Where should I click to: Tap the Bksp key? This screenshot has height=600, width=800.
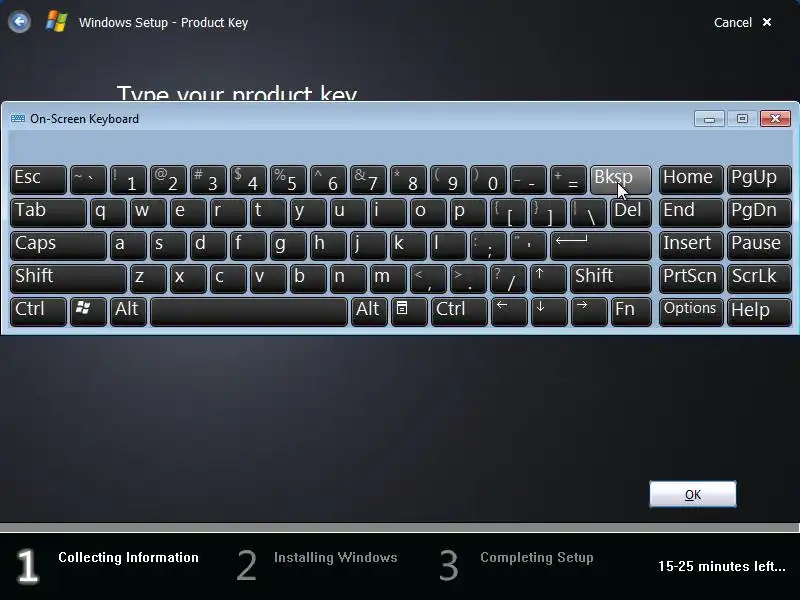coord(620,180)
